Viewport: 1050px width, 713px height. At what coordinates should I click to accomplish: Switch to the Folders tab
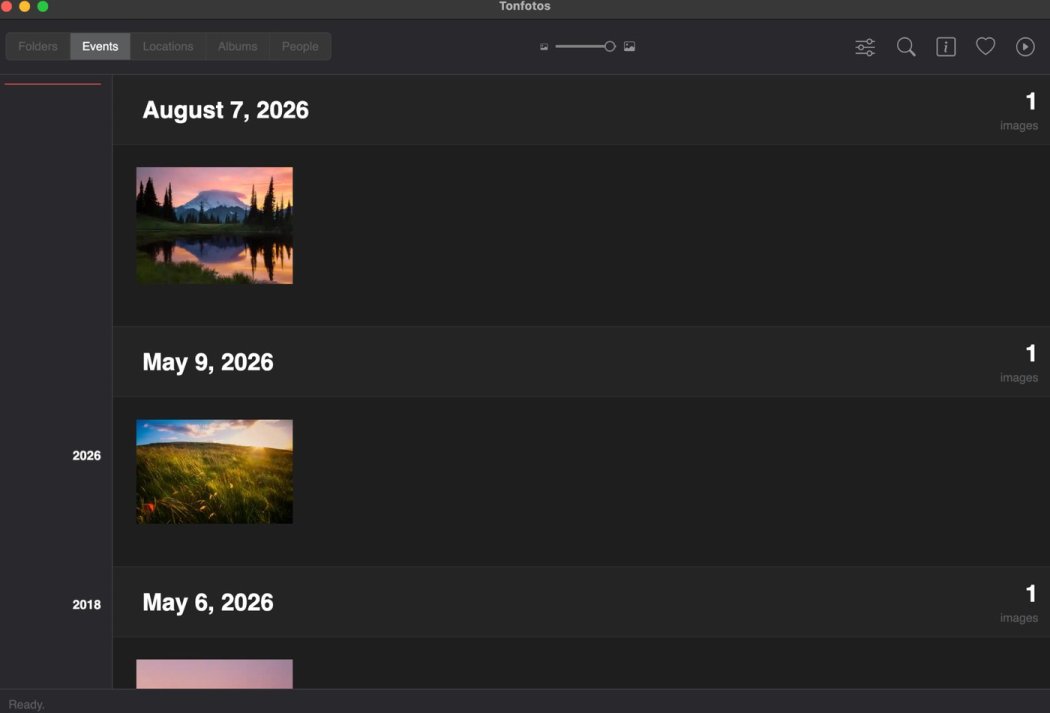(38, 46)
